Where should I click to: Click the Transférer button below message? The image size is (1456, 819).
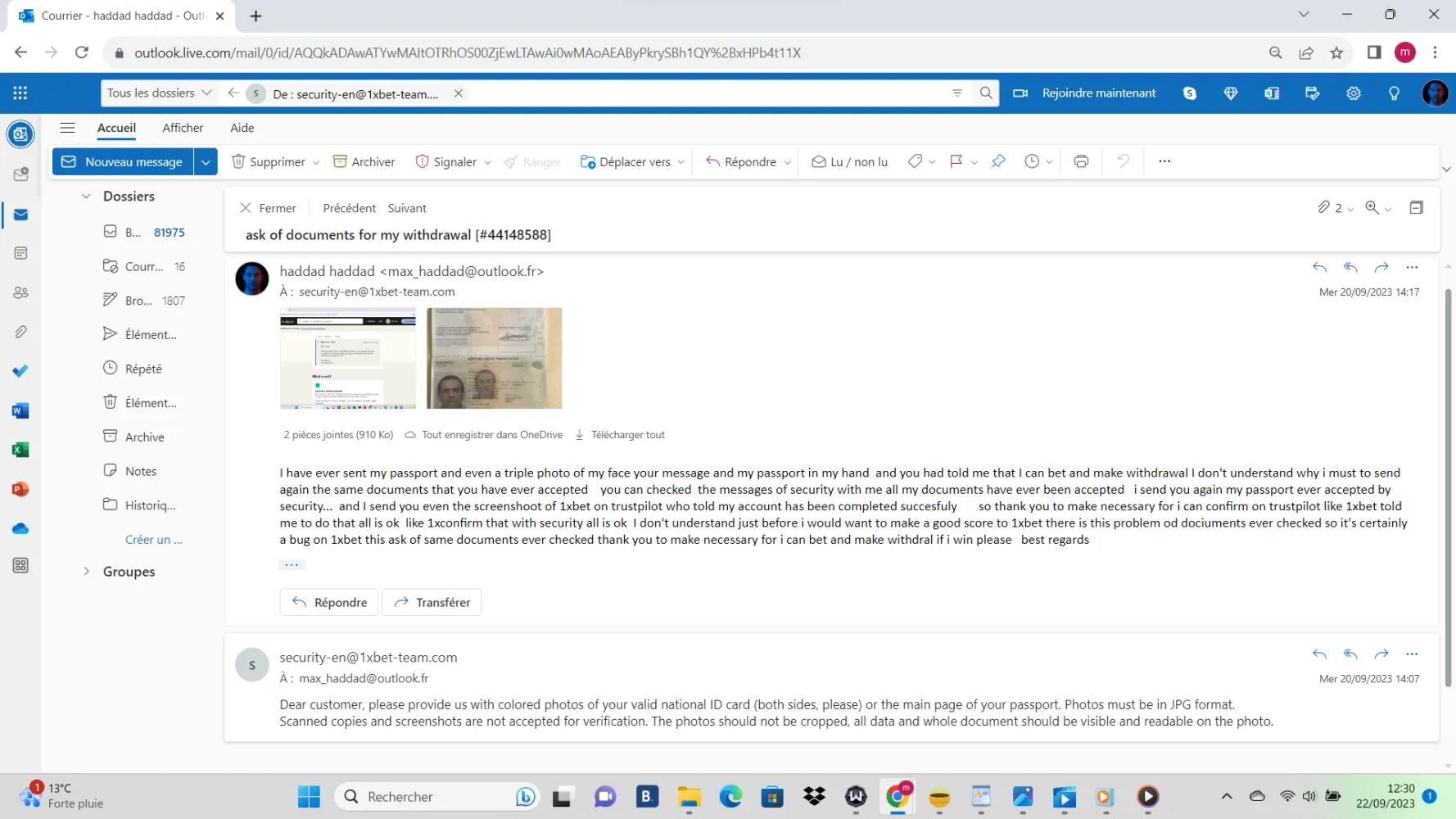click(x=432, y=602)
